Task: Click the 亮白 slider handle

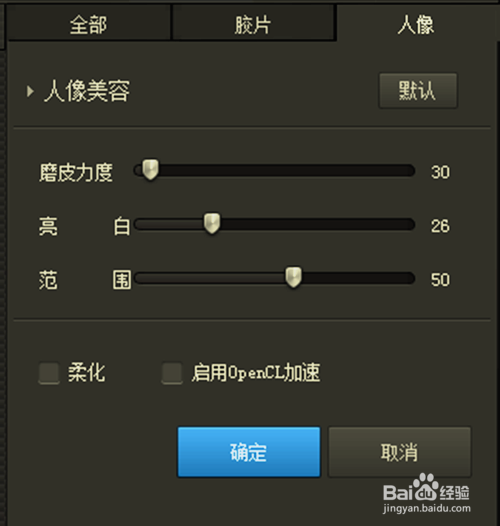Action: [x=212, y=223]
